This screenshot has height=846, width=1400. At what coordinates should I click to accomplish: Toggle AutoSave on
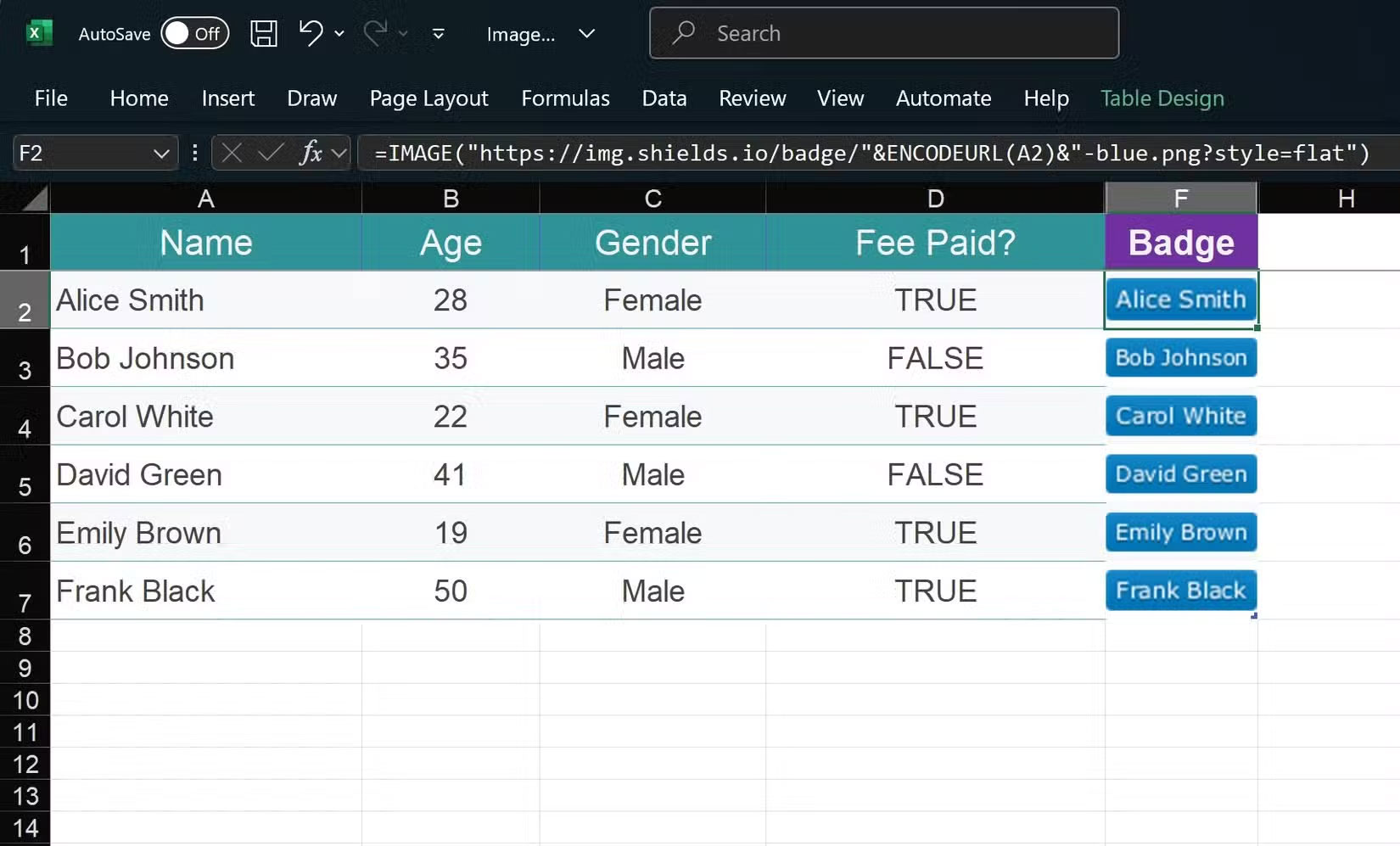pyautogui.click(x=194, y=33)
